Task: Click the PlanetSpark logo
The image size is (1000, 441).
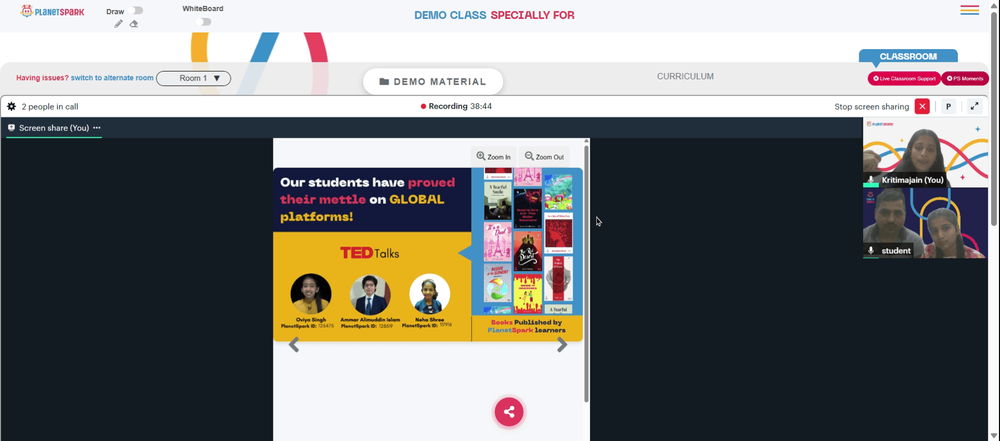Action: click(x=52, y=11)
